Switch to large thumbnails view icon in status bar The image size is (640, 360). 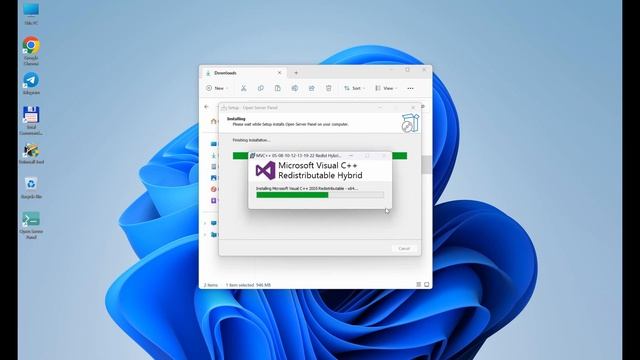point(427,284)
